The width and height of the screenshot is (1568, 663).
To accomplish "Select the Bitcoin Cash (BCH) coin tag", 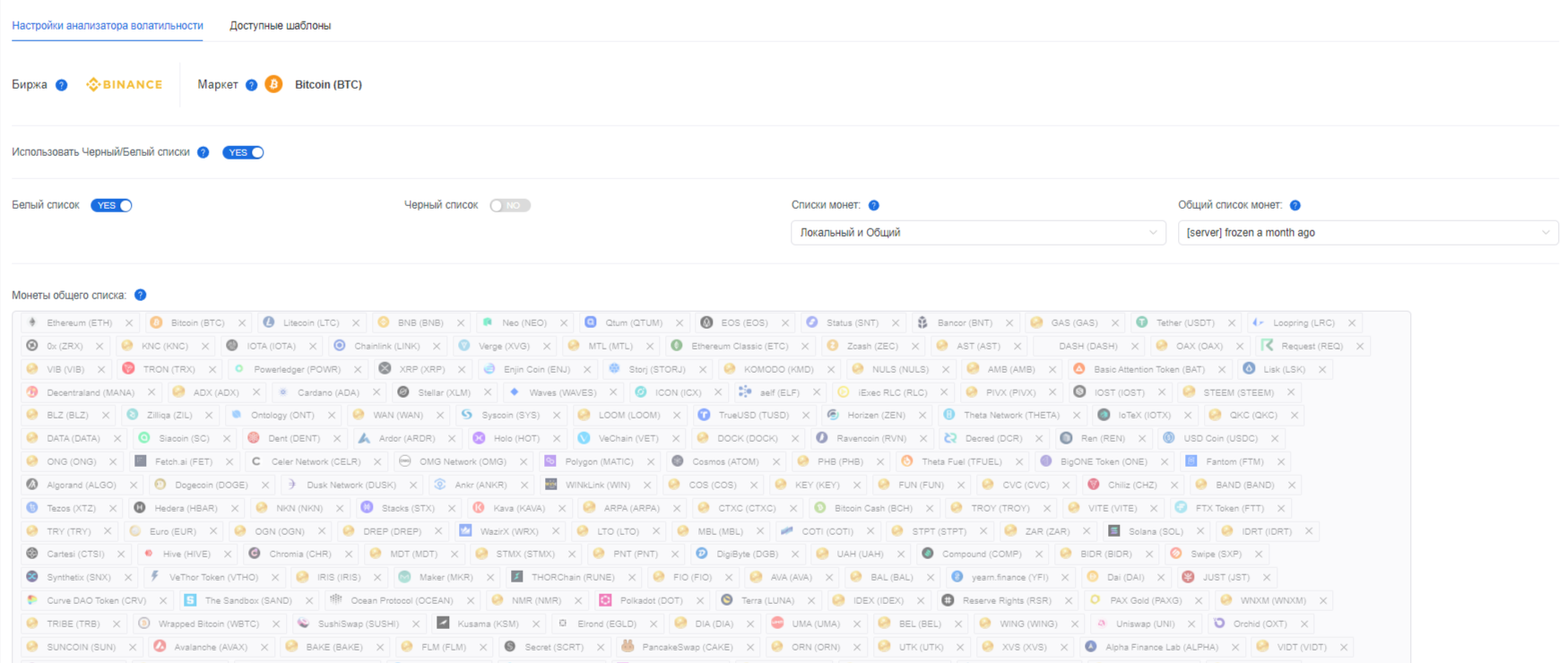I will 873,508.
